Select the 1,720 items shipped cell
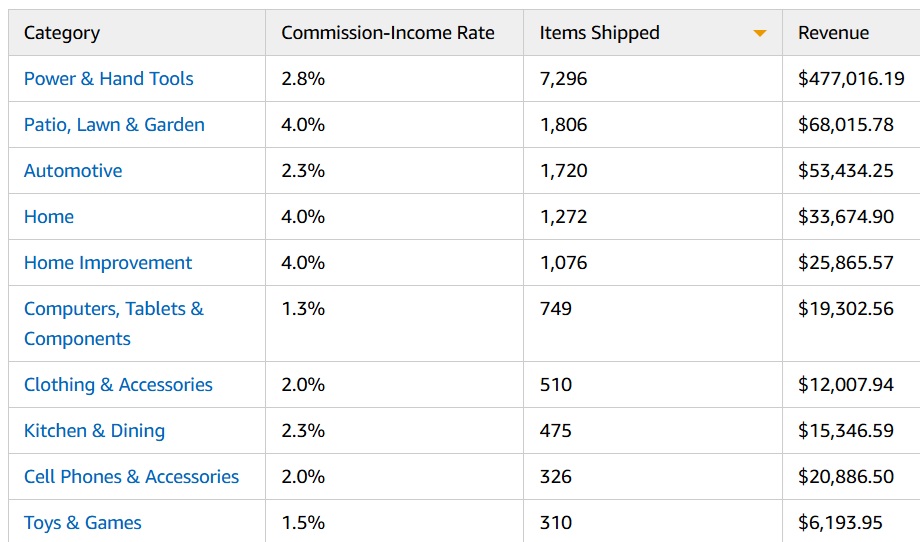Viewport: 920px width, 542px height. point(564,171)
